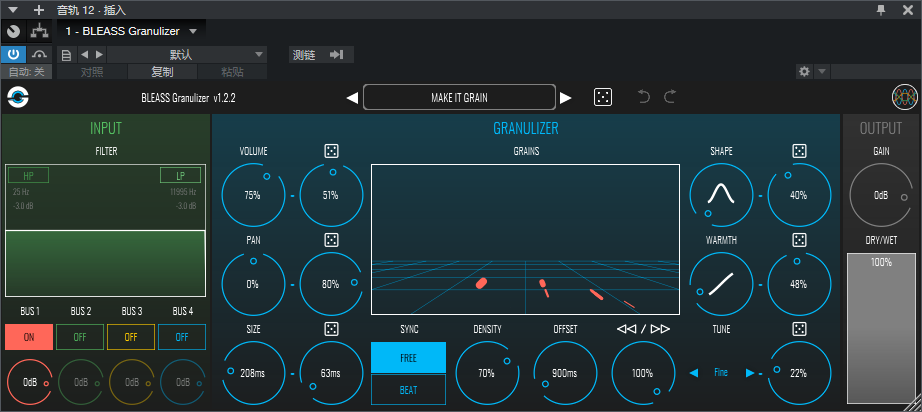Click the PAN 0% knob
922x412 pixels.
pos(253,284)
